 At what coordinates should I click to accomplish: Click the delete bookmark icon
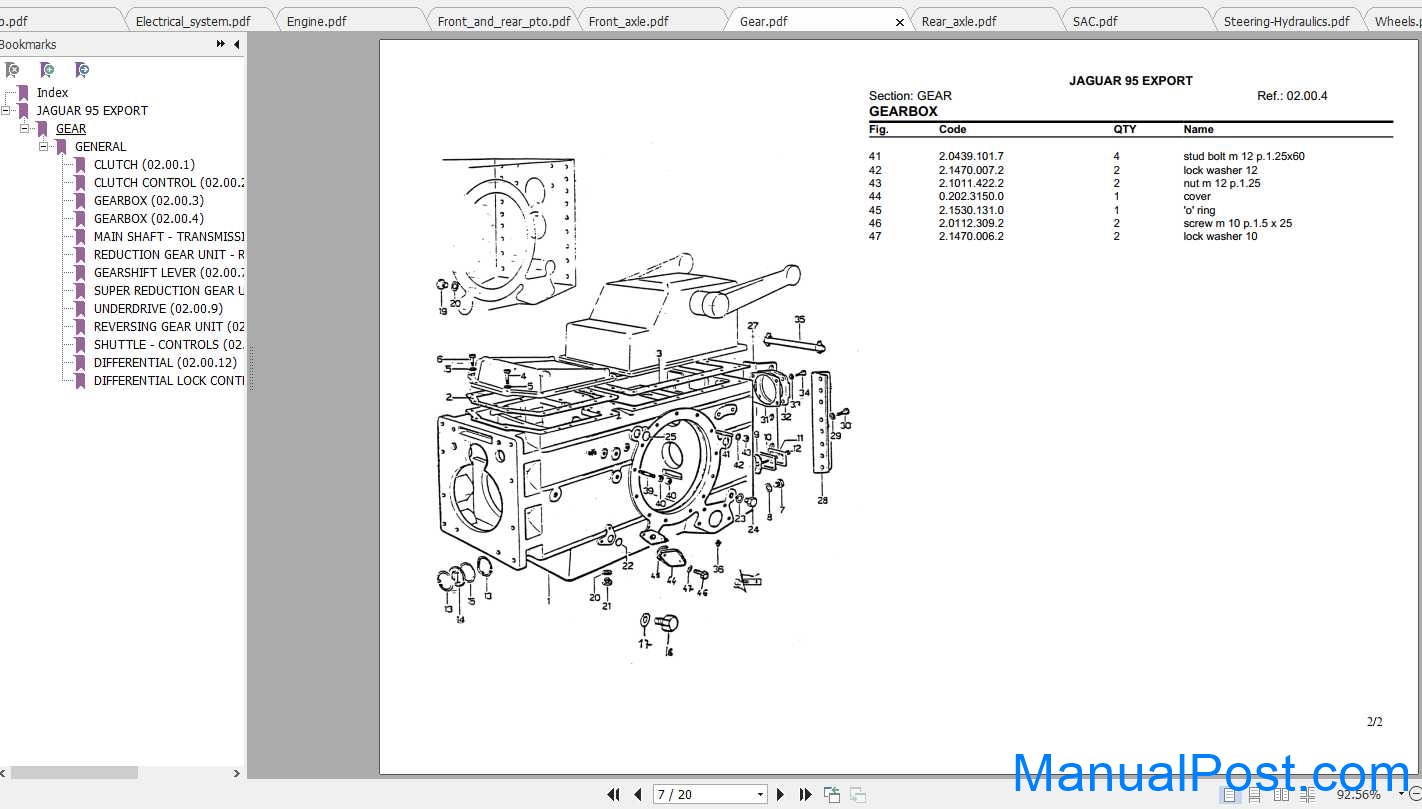coord(12,70)
